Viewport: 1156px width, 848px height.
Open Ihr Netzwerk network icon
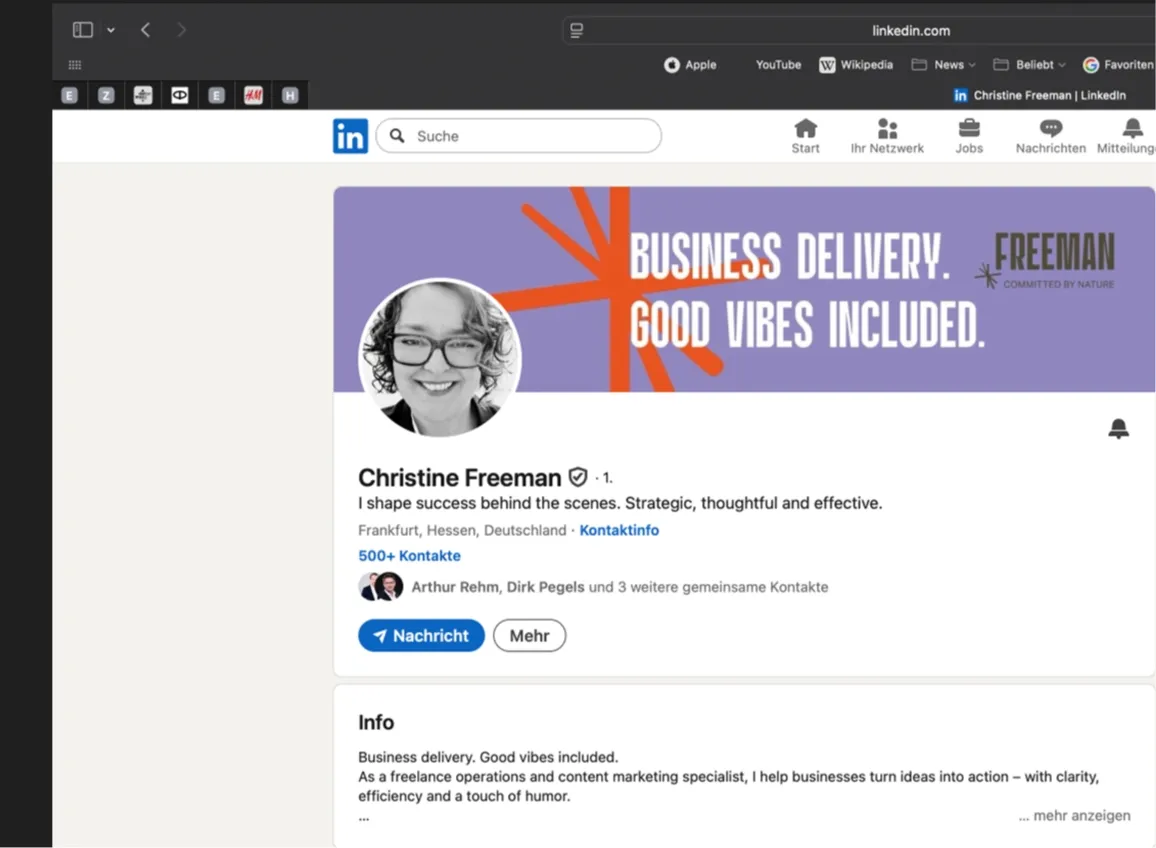pyautogui.click(x=887, y=129)
